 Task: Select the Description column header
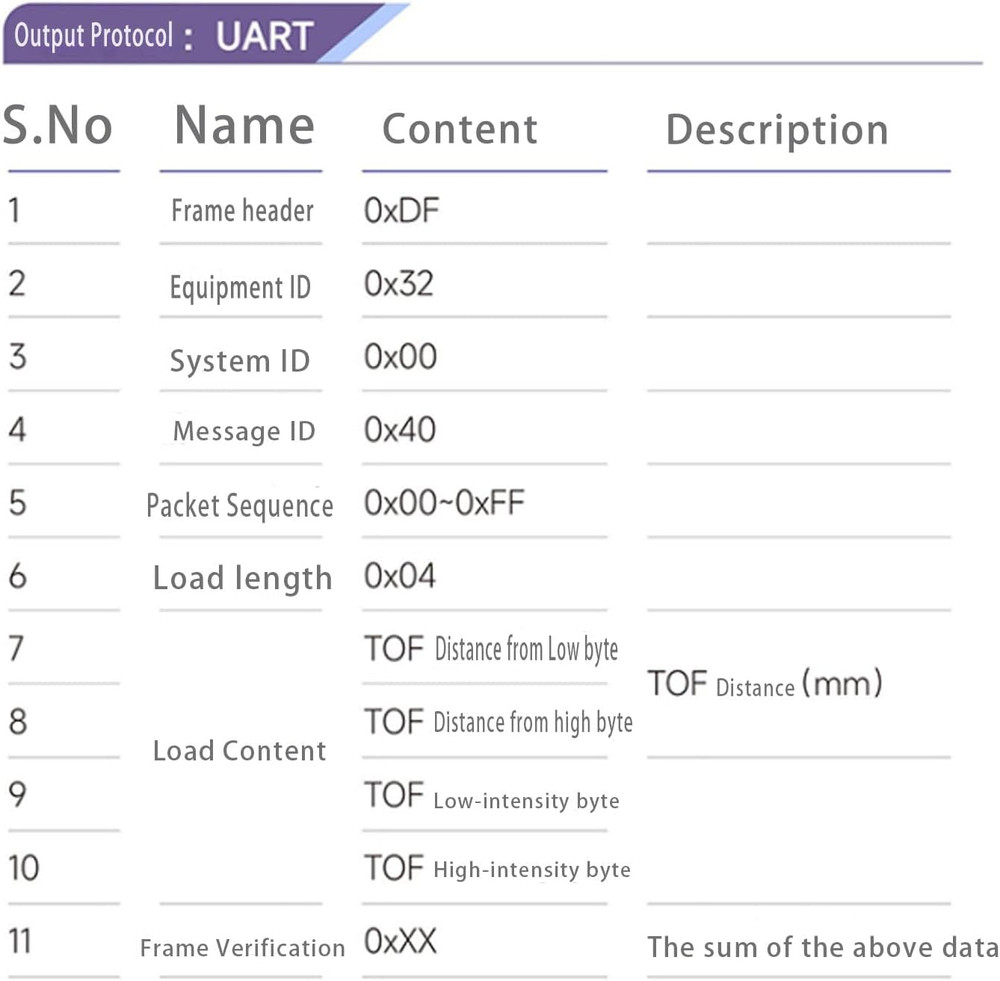click(x=777, y=130)
